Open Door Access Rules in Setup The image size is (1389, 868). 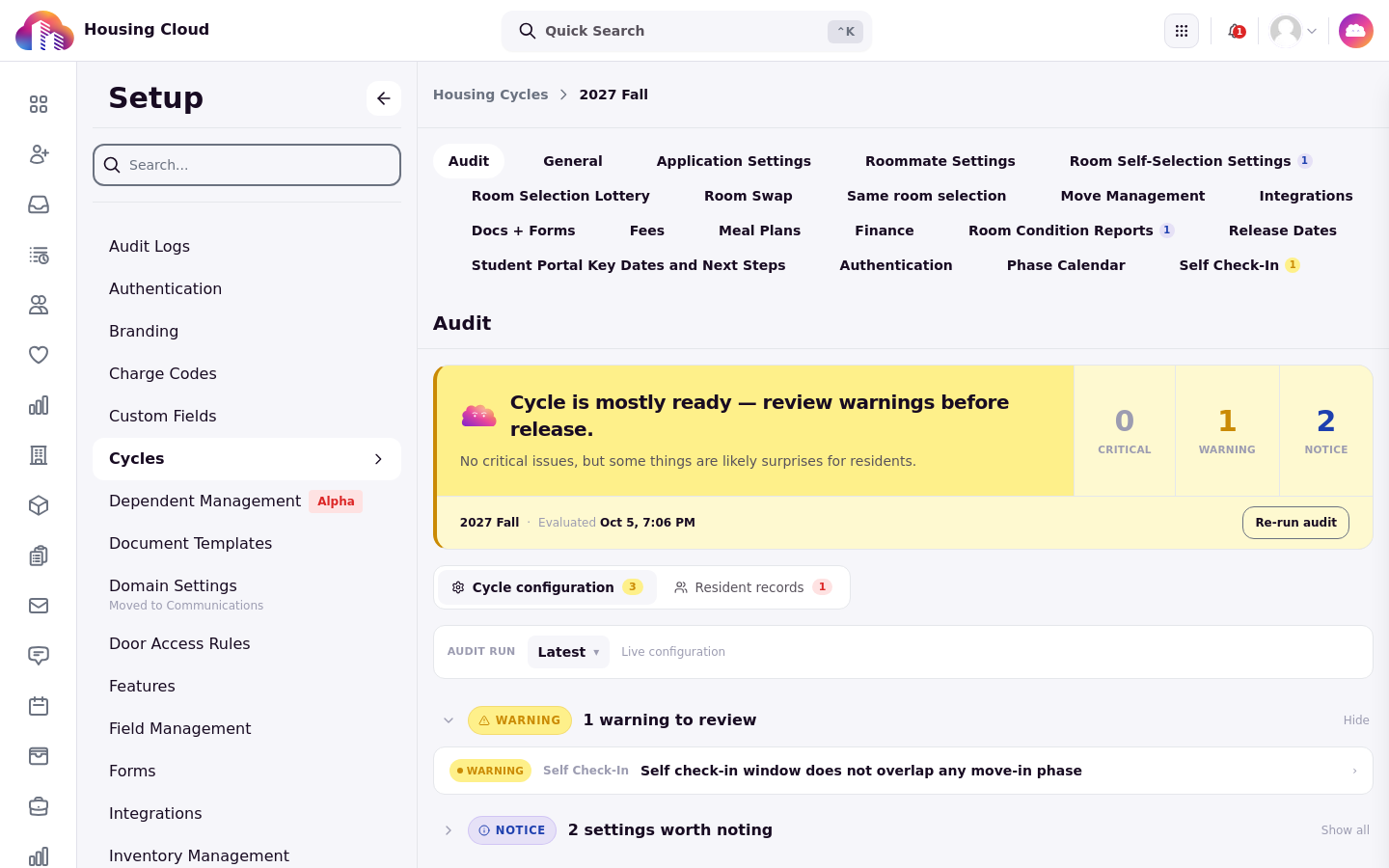(247, 644)
